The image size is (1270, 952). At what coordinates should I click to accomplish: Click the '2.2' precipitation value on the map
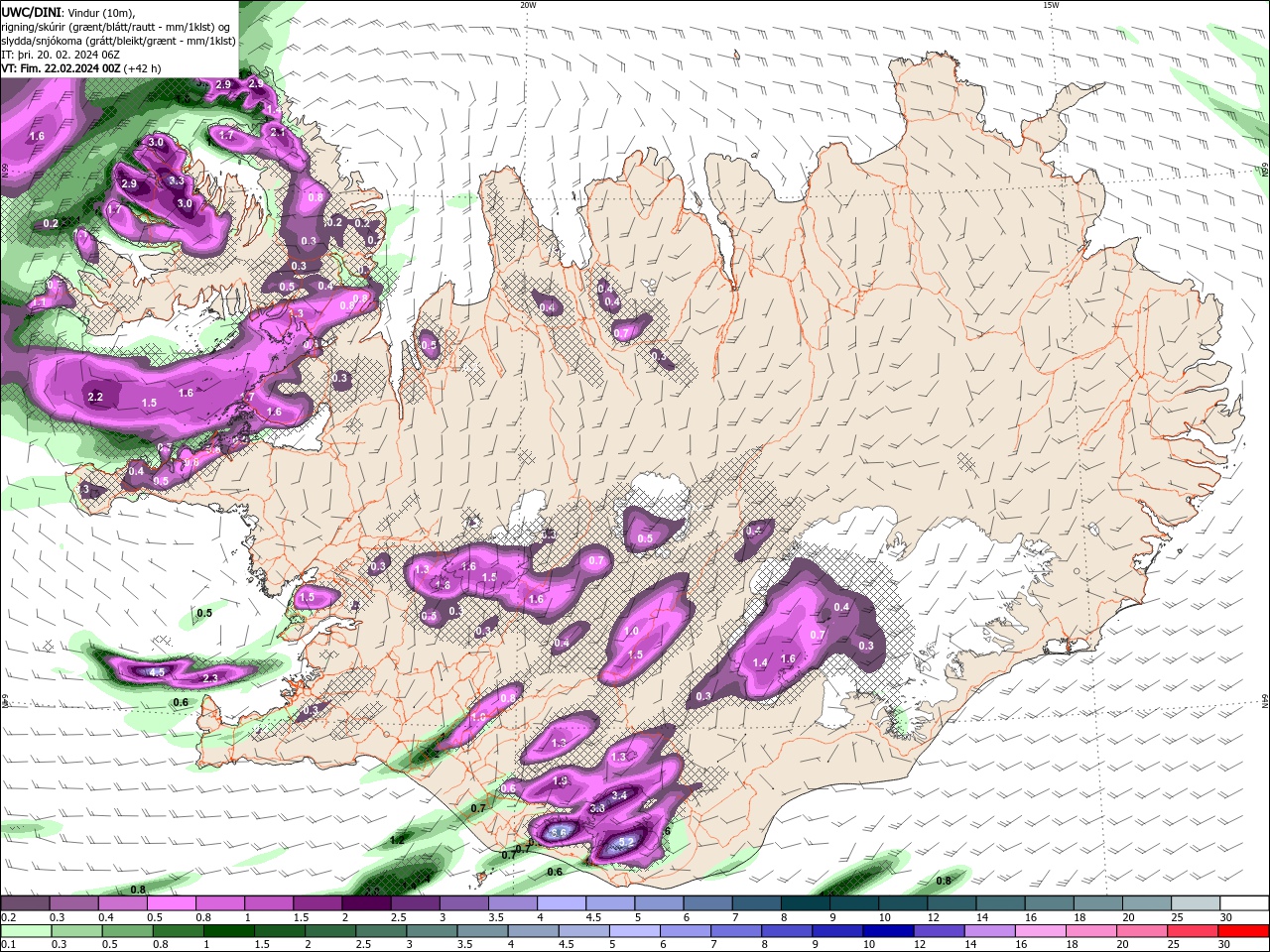96,397
